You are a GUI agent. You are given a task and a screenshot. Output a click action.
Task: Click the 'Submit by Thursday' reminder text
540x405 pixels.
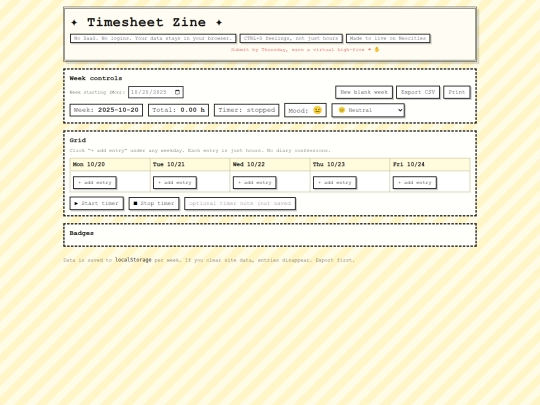(x=305, y=50)
